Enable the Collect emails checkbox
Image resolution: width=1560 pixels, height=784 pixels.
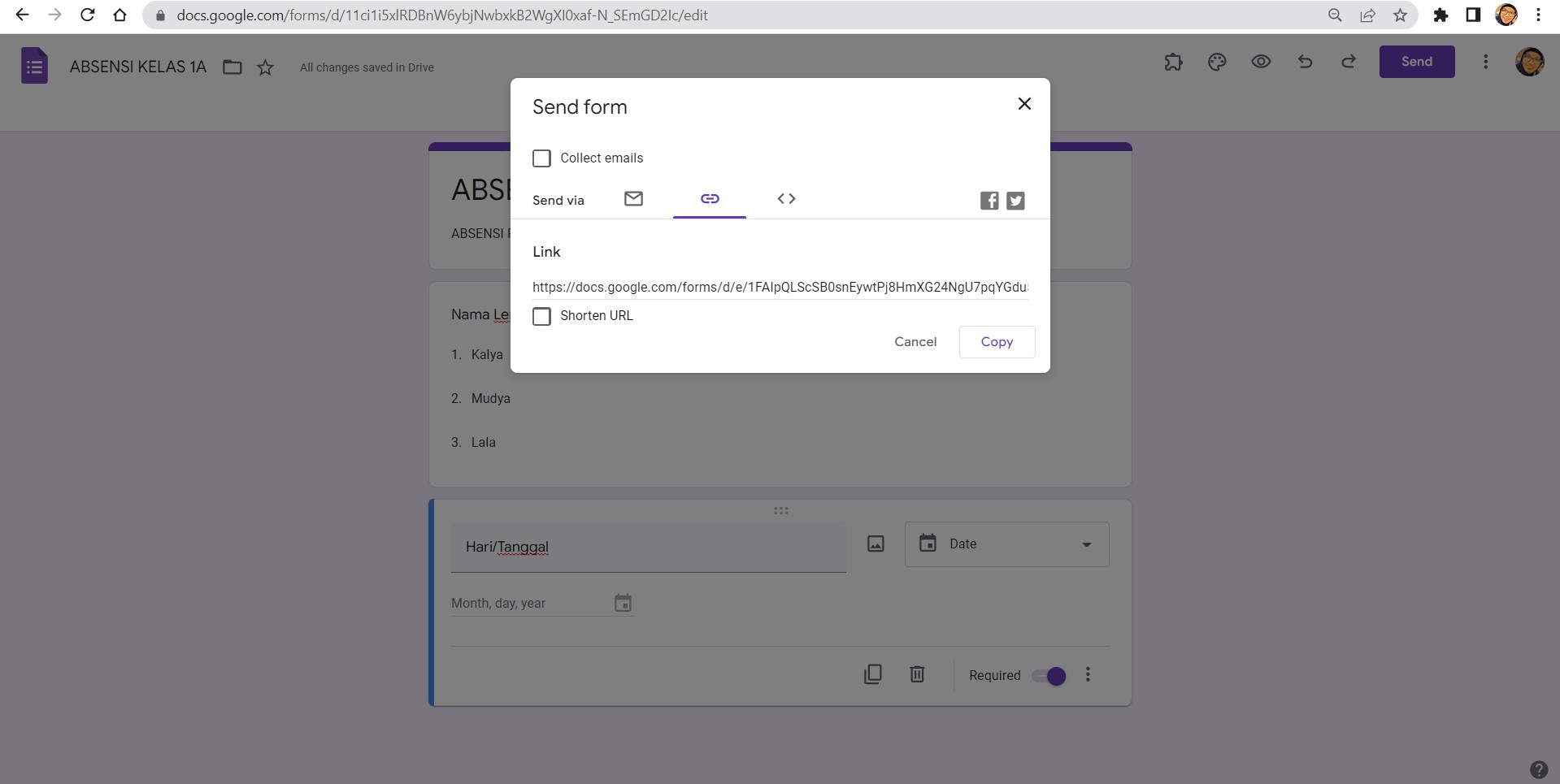click(x=541, y=158)
